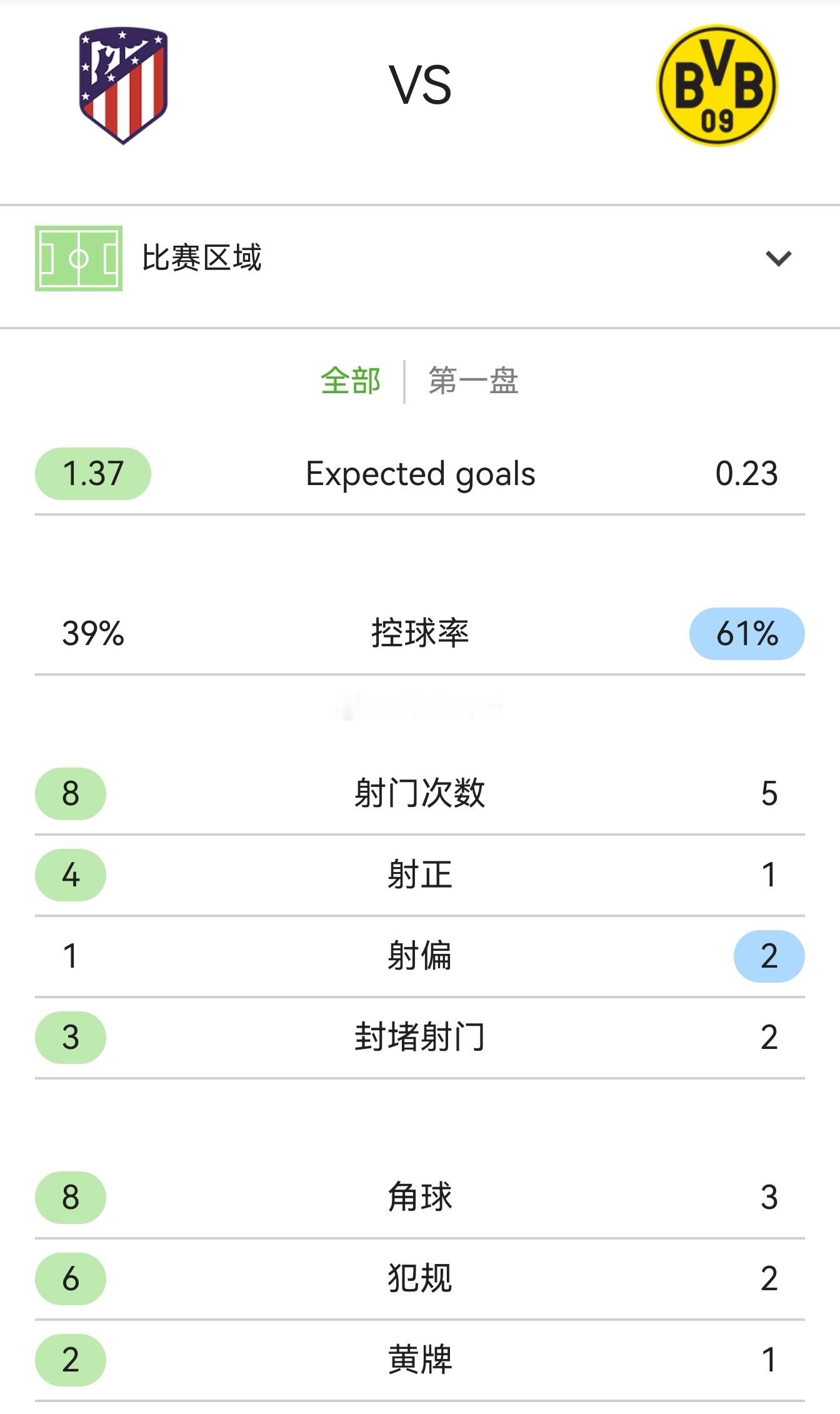Click the Expected goals row label
Viewport: 840px width, 1414px height.
(x=420, y=474)
